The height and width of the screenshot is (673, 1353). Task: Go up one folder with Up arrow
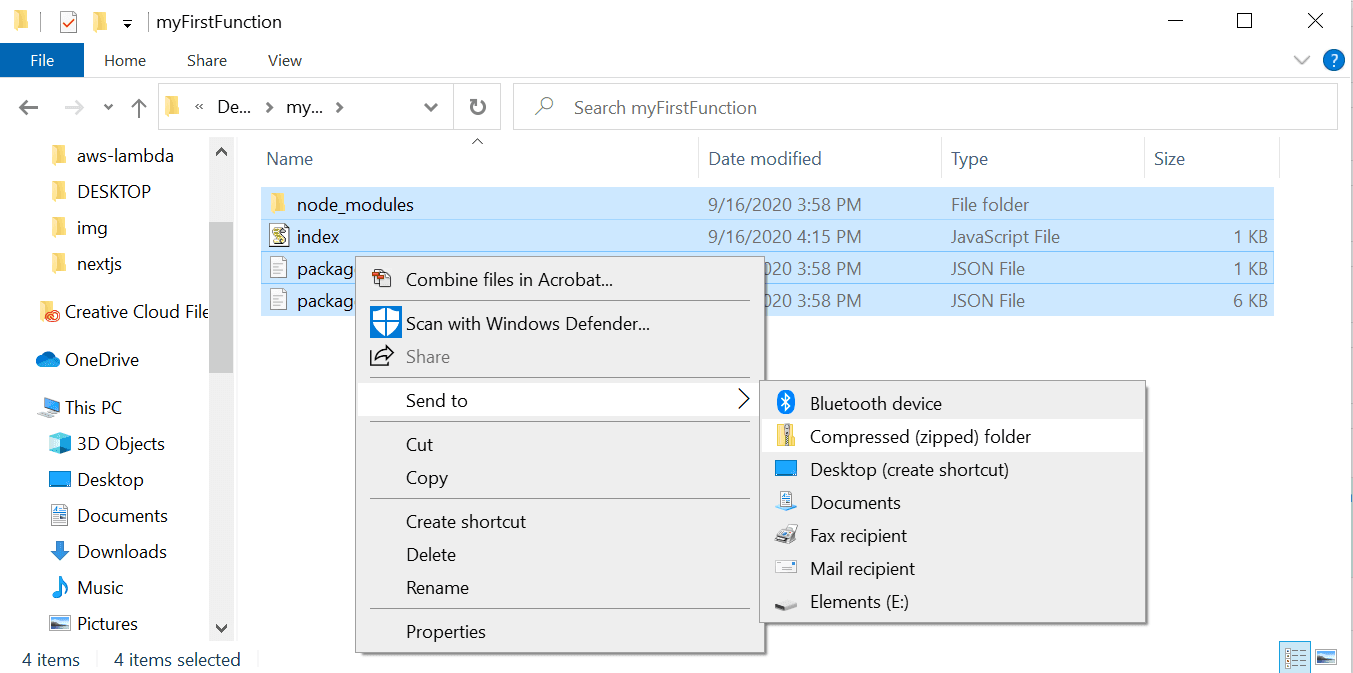139,108
